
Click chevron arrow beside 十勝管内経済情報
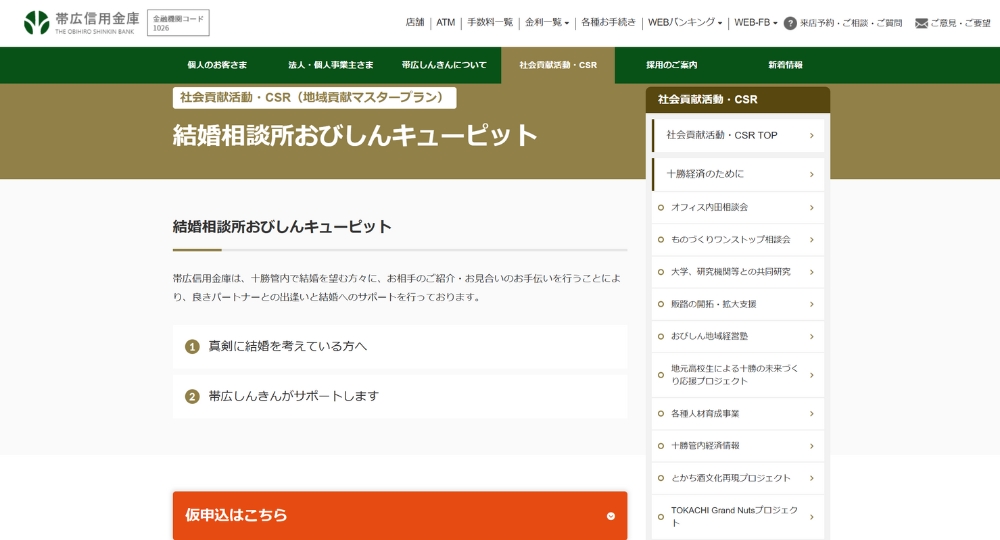(x=811, y=446)
